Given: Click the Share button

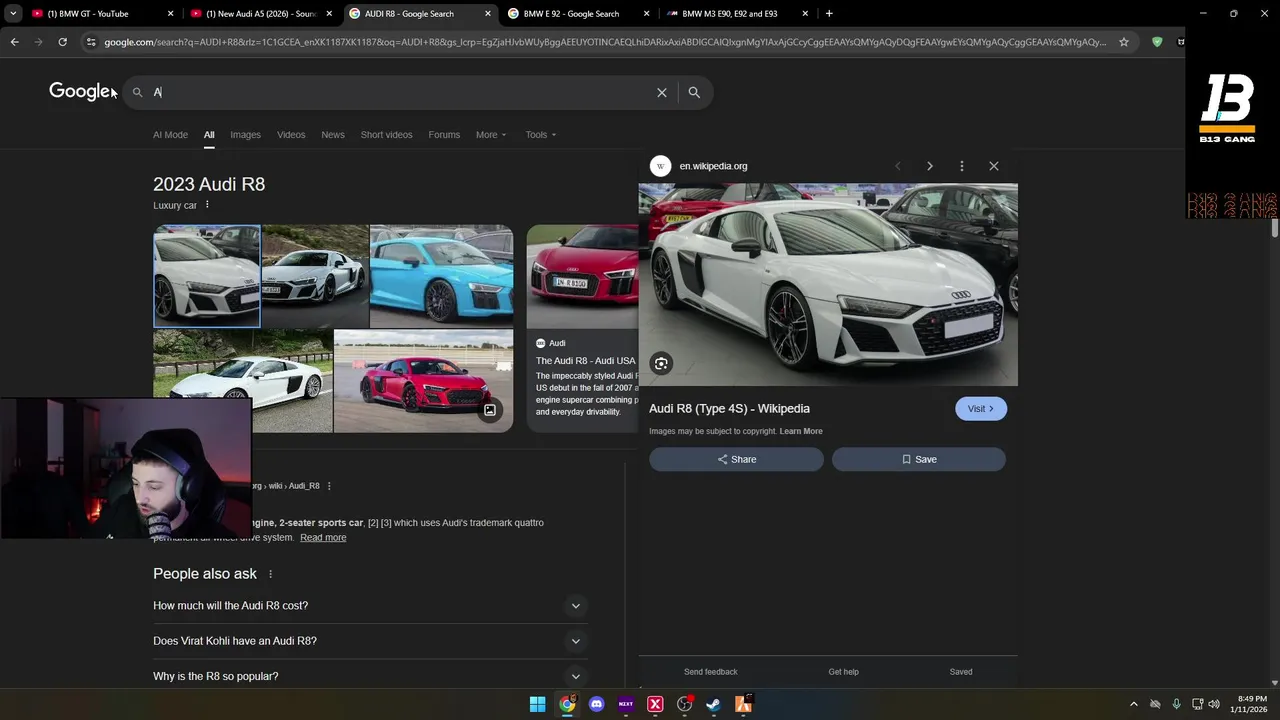Looking at the screenshot, I should point(736,459).
